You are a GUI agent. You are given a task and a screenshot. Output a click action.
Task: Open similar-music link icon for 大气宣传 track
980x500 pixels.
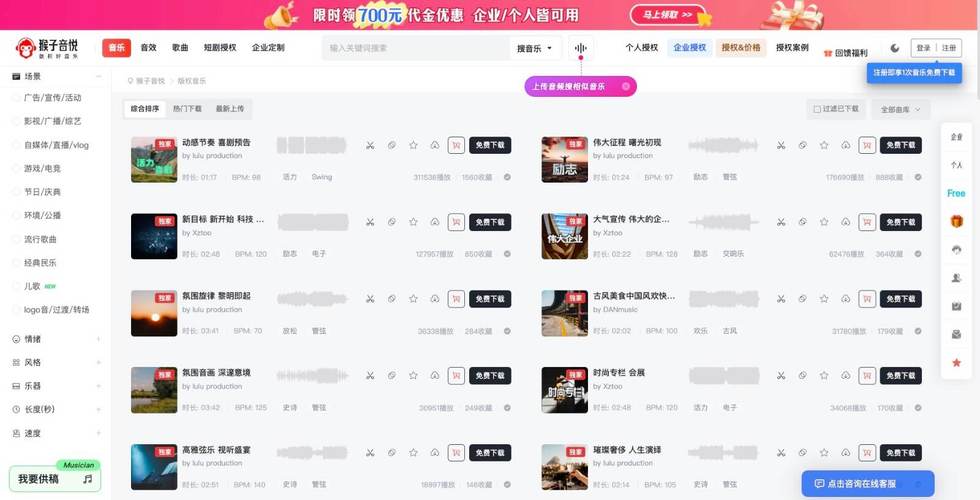(802, 222)
